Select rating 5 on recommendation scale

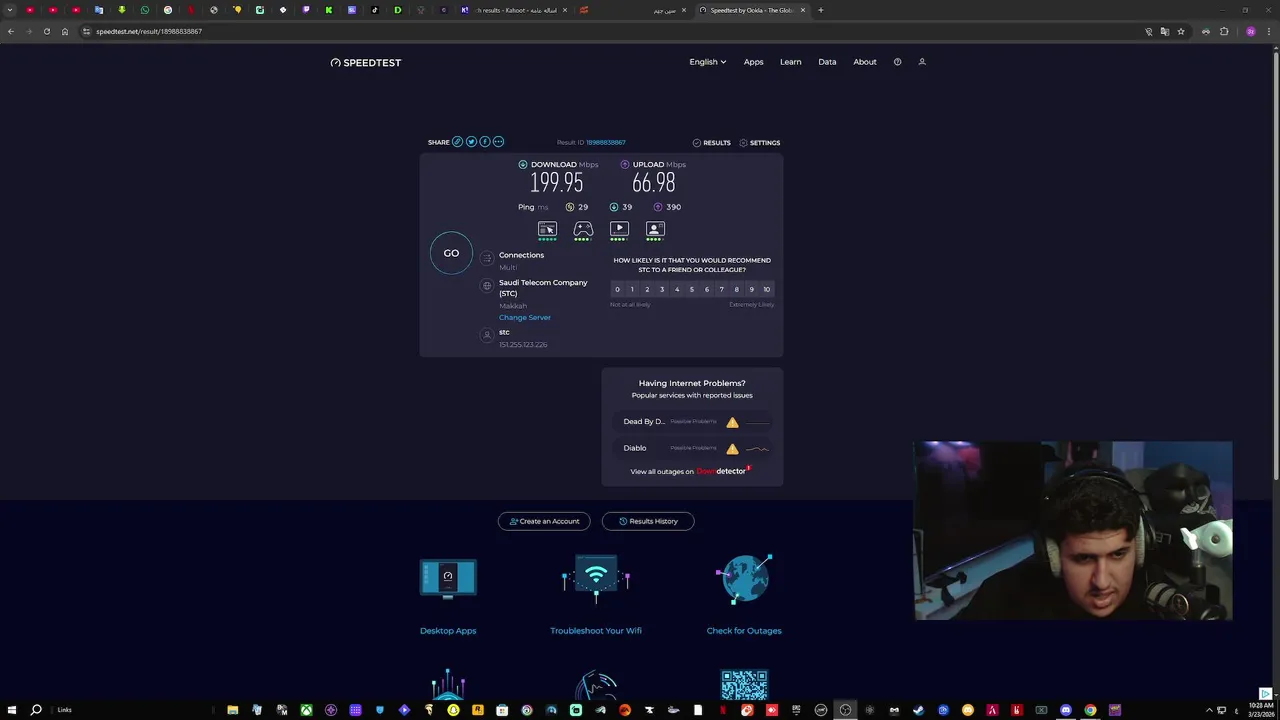pos(692,289)
